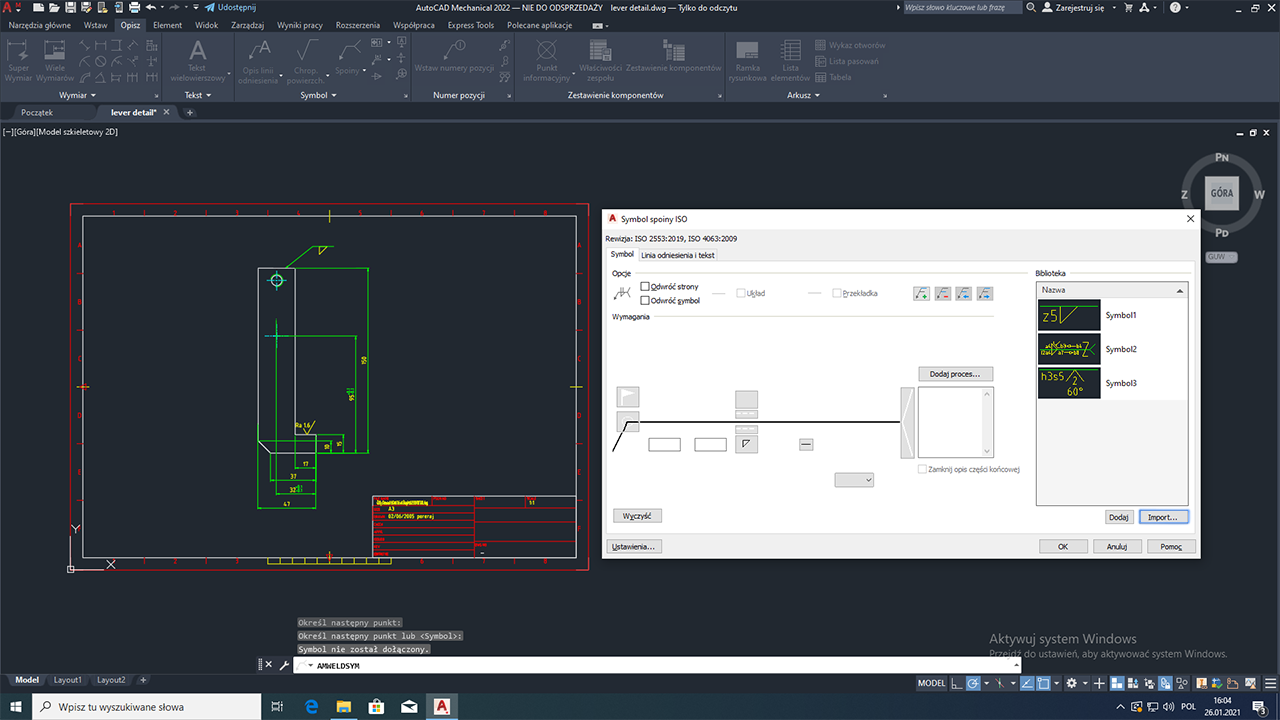Click the dash contour symbol button
Viewport: 1280px width, 720px height.
[806, 444]
